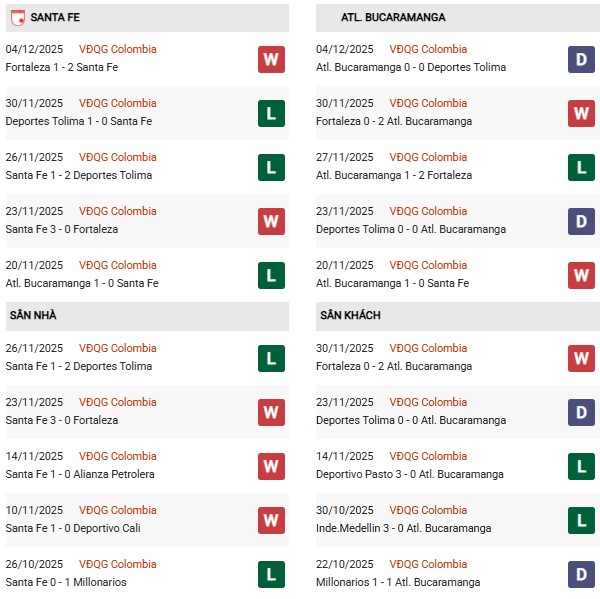Image resolution: width=600 pixels, height=599 pixels.
Task: Click the 26/10/2025 match date
Action: (x=34, y=564)
